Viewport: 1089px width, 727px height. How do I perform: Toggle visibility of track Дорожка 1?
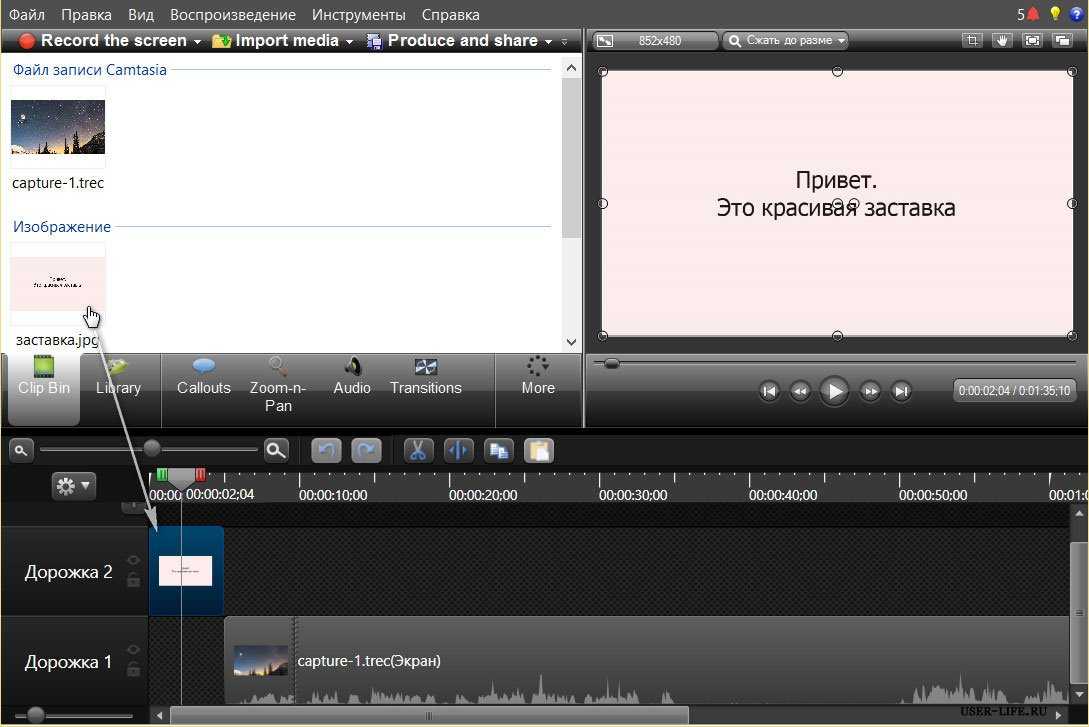click(133, 650)
